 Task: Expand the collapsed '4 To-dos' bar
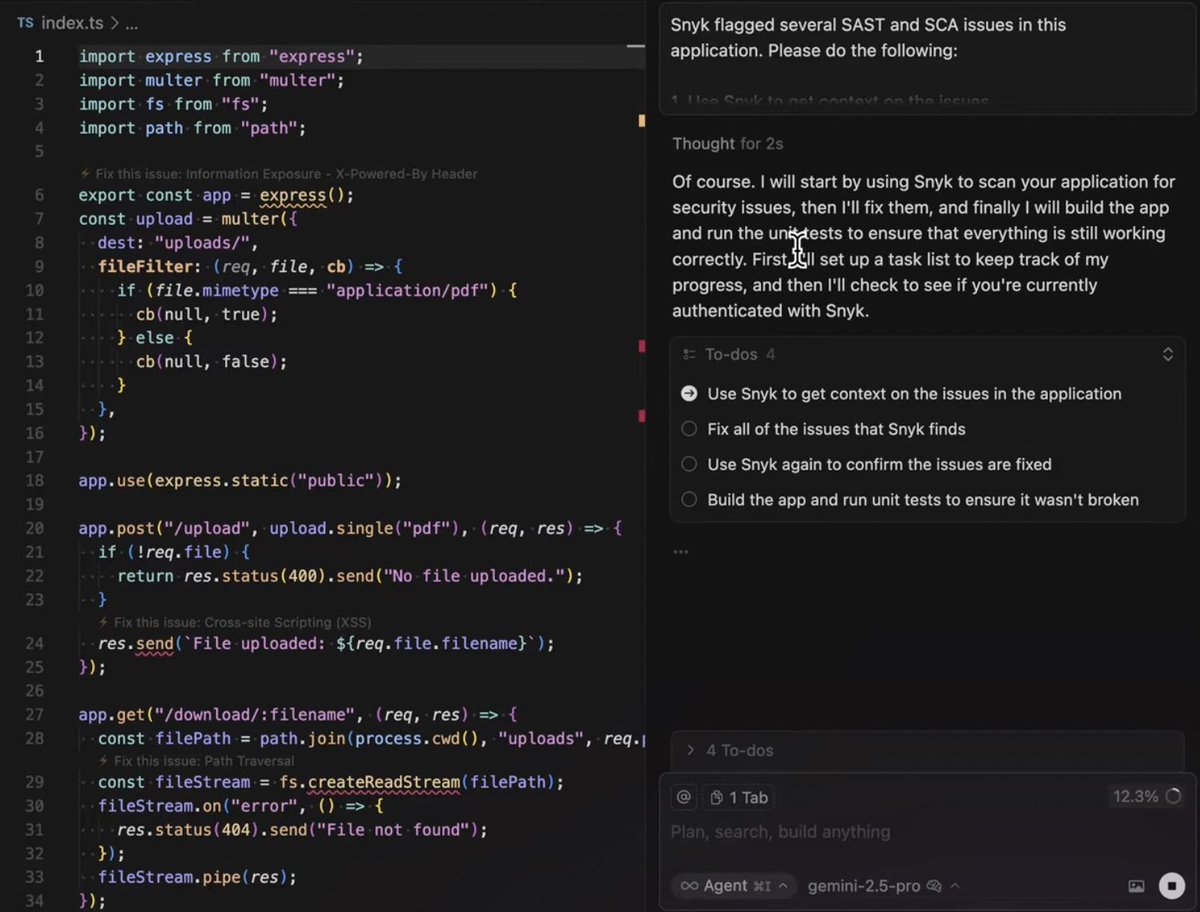point(928,750)
